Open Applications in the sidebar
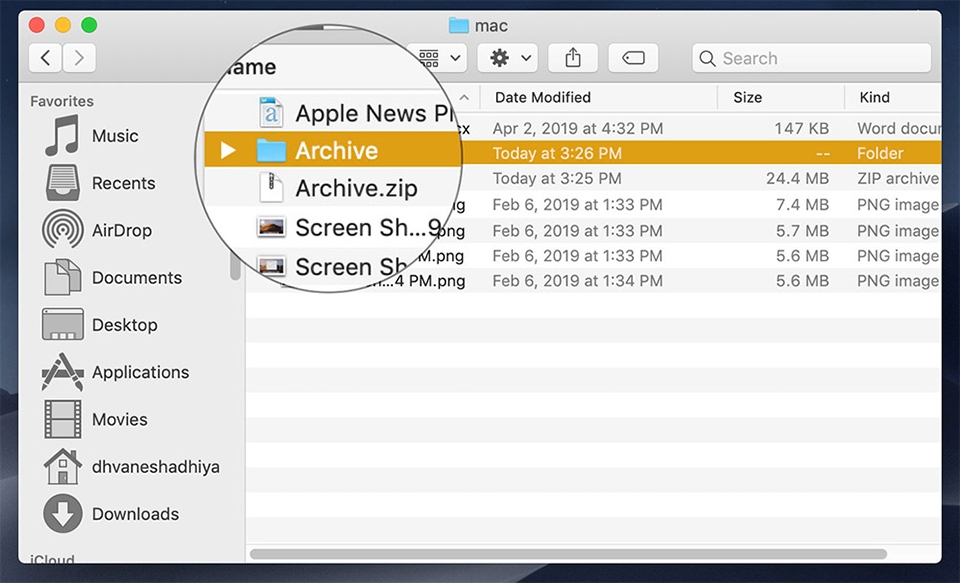The image size is (960, 583). 139,372
